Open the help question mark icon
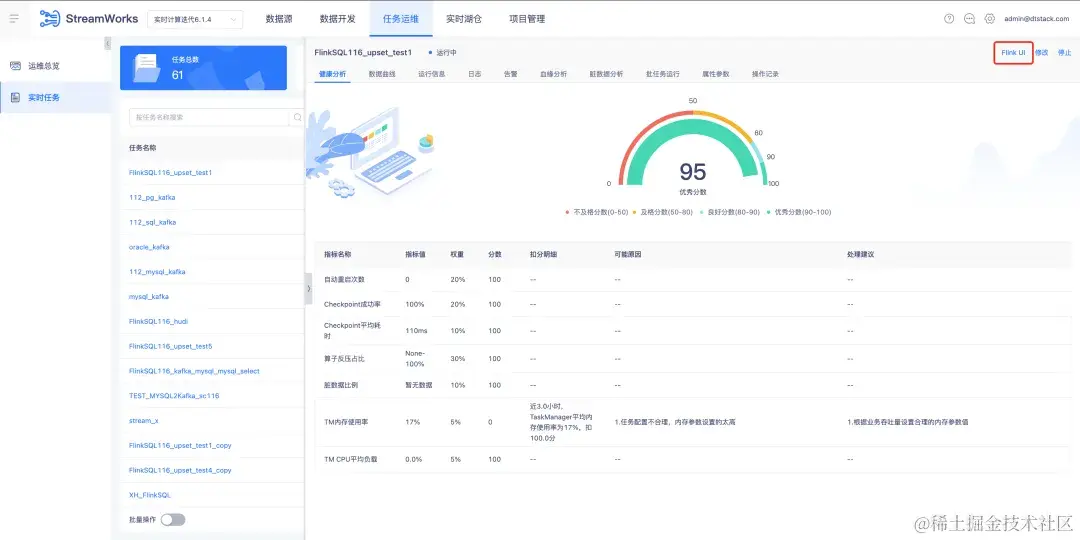The width and height of the screenshot is (1080, 540). [x=949, y=19]
